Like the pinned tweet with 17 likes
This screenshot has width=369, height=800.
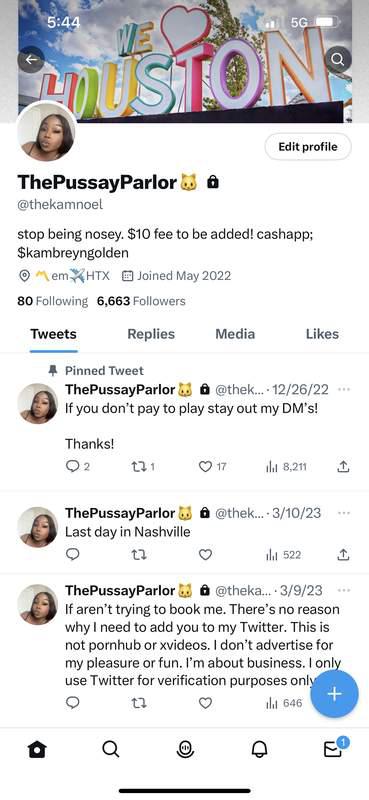[x=212, y=466]
